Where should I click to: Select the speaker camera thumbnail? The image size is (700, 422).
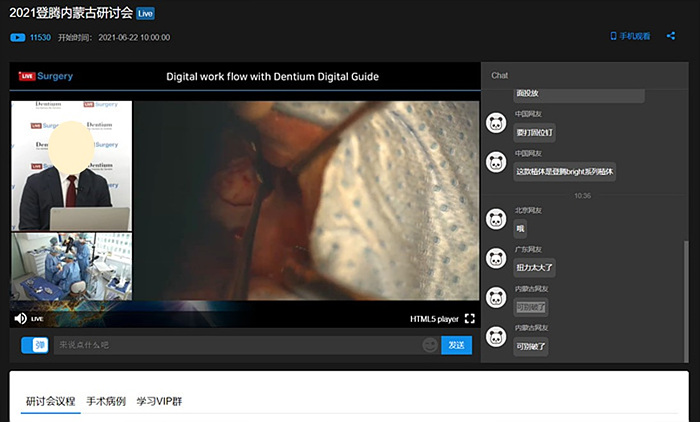coord(71,166)
